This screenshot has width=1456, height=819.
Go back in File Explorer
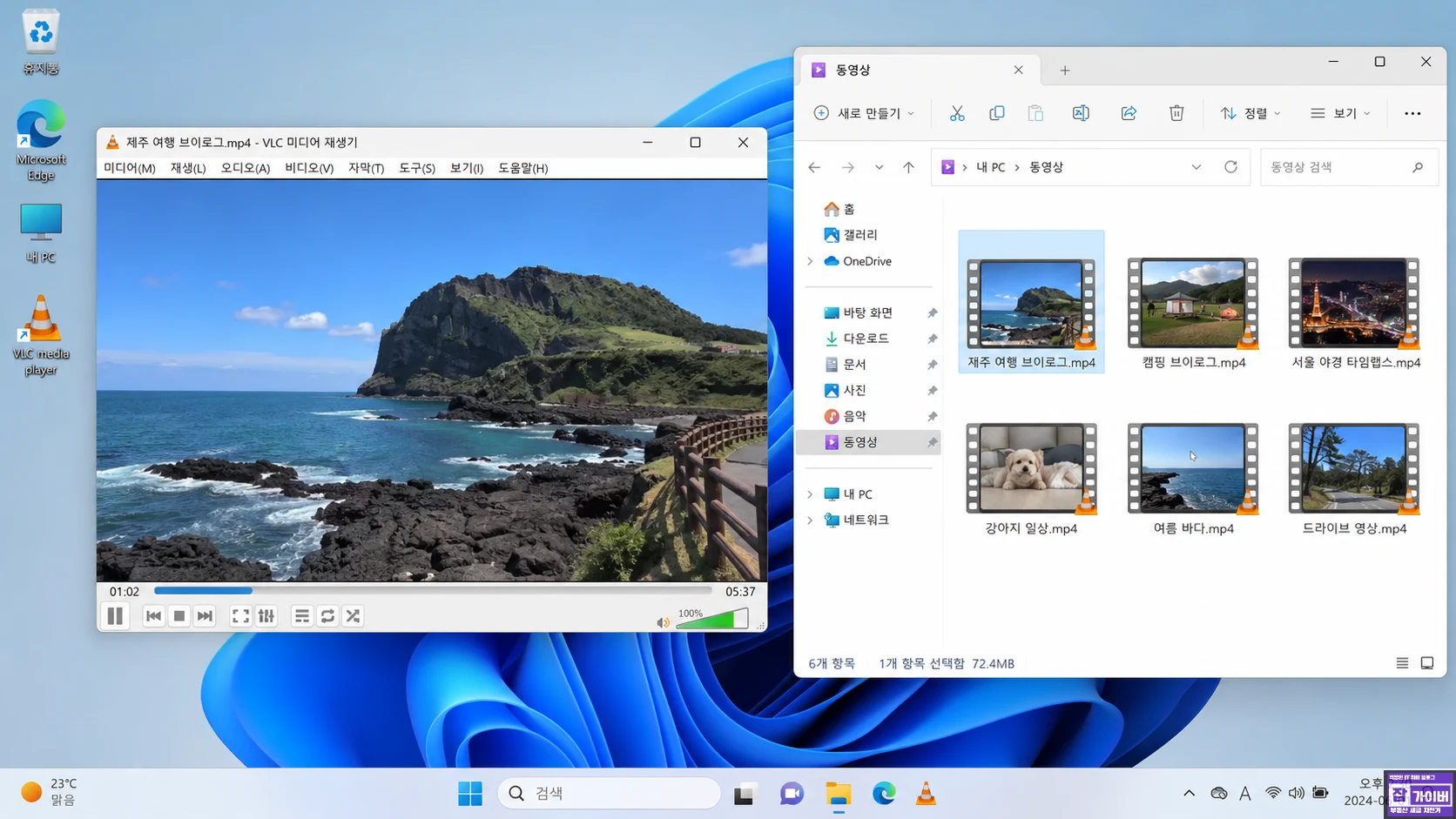pos(814,167)
